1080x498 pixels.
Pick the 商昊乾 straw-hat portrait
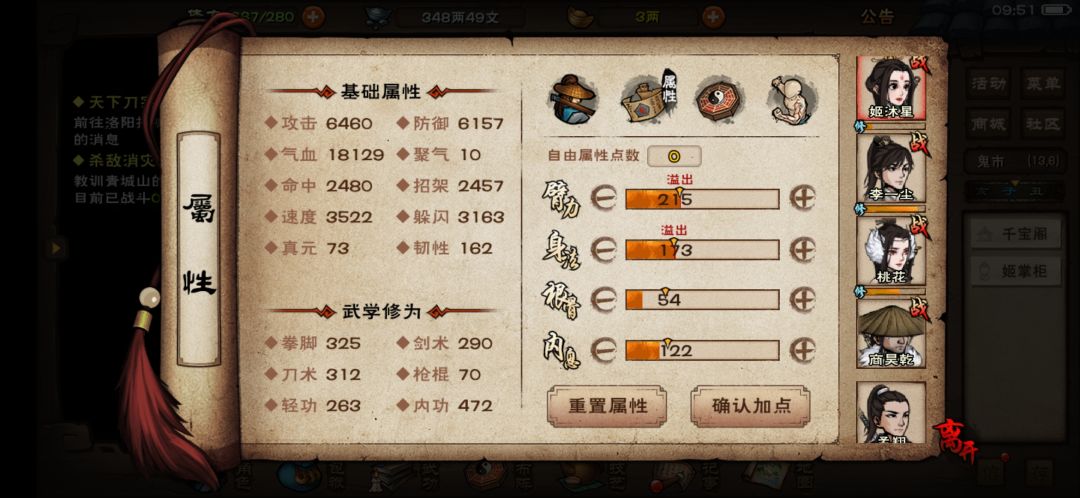[891, 333]
